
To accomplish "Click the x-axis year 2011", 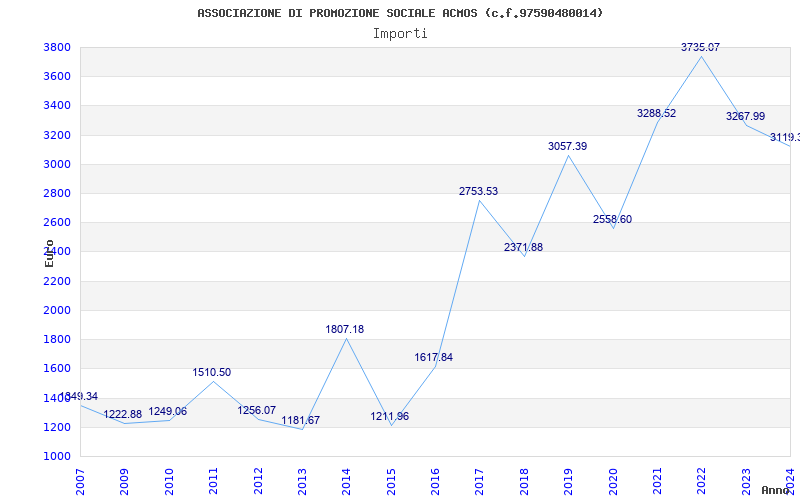I will 213,482.
